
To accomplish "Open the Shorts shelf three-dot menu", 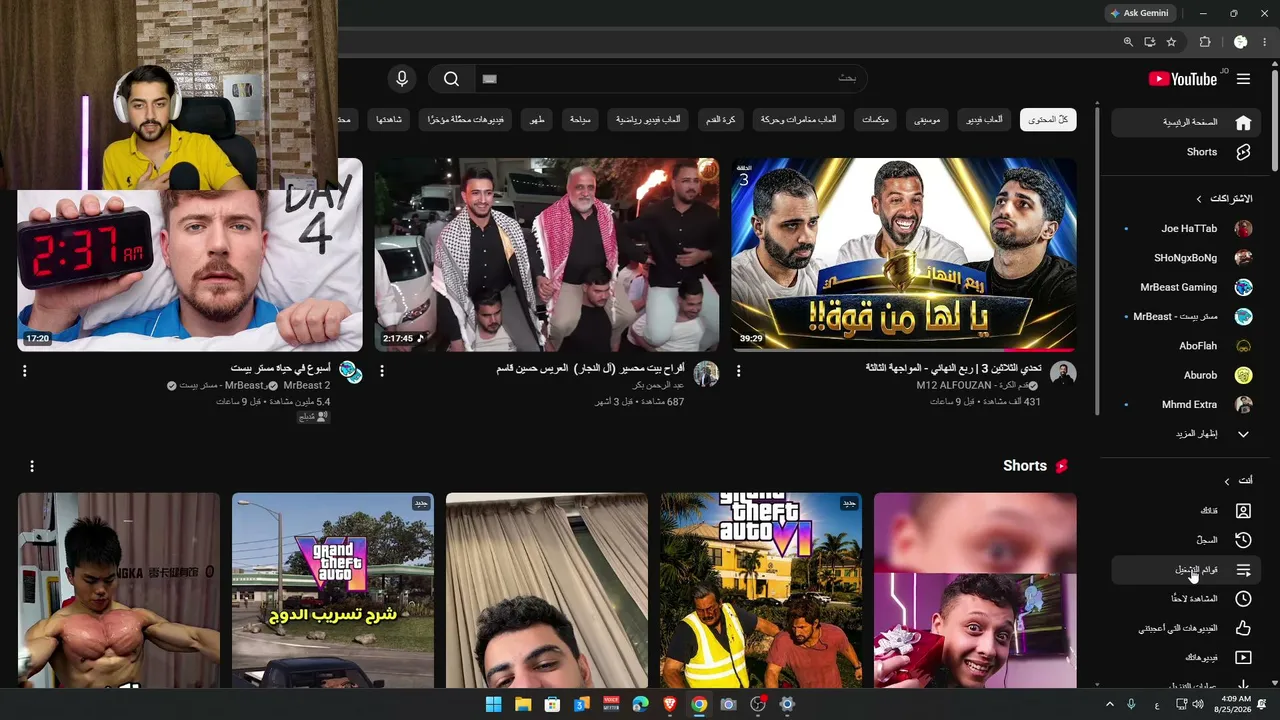I will (x=32, y=466).
